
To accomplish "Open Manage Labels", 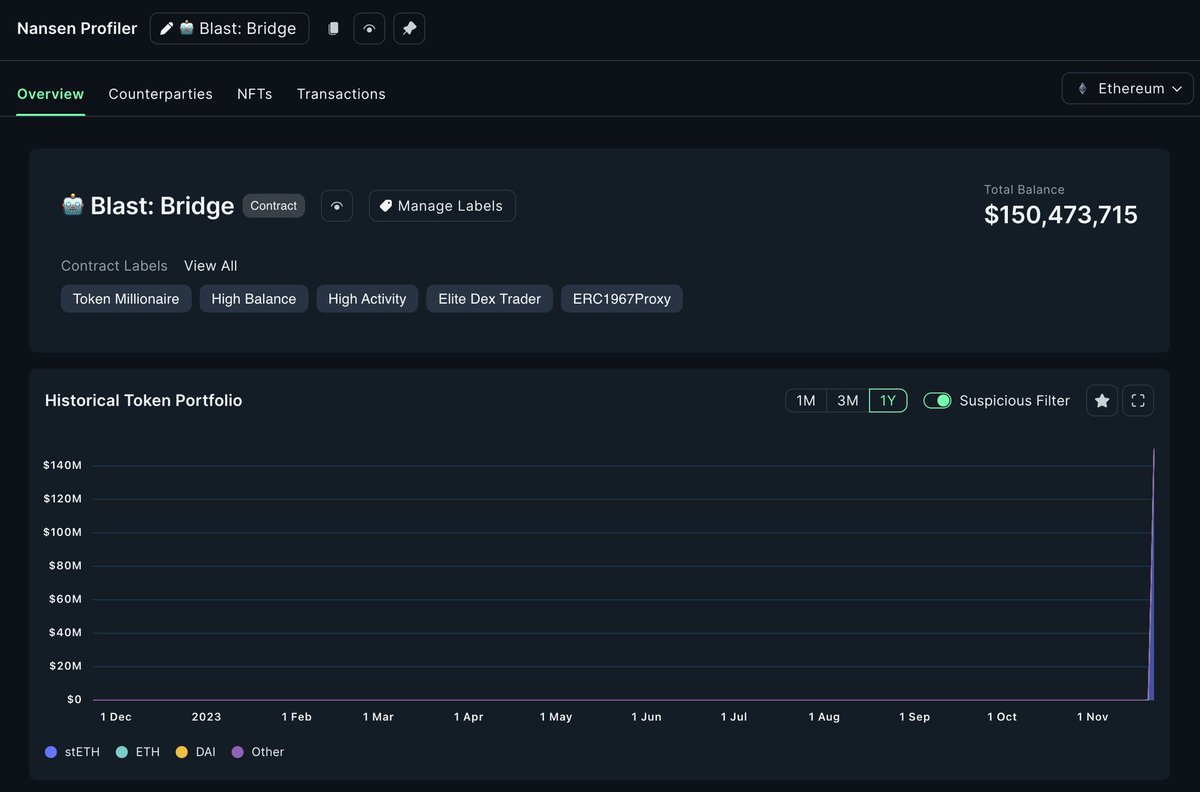I will click(442, 206).
